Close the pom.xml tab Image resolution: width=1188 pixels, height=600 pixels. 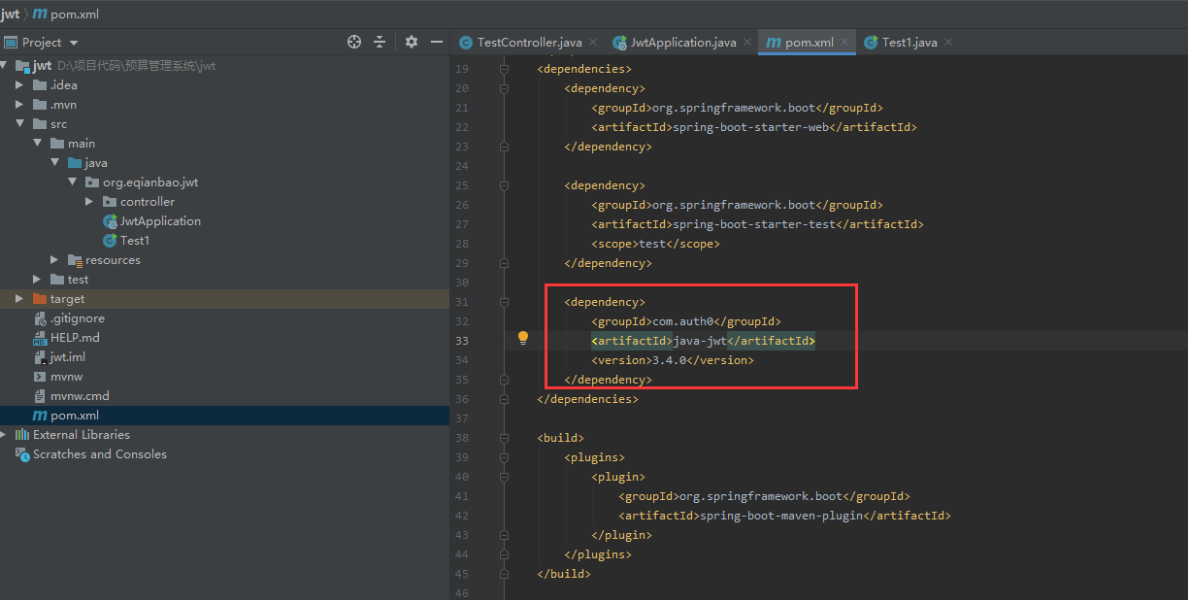pyautogui.click(x=844, y=42)
